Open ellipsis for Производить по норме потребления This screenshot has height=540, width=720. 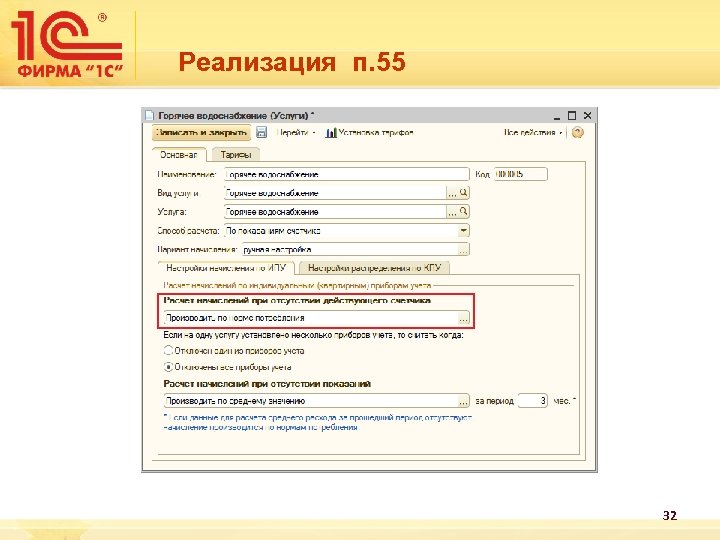point(463,318)
